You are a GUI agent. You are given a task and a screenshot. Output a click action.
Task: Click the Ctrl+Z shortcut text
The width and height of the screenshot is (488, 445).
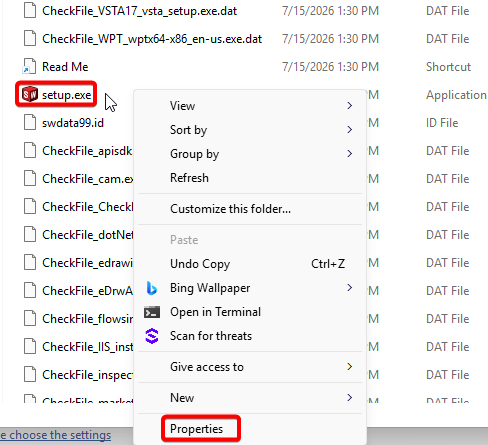point(328,264)
